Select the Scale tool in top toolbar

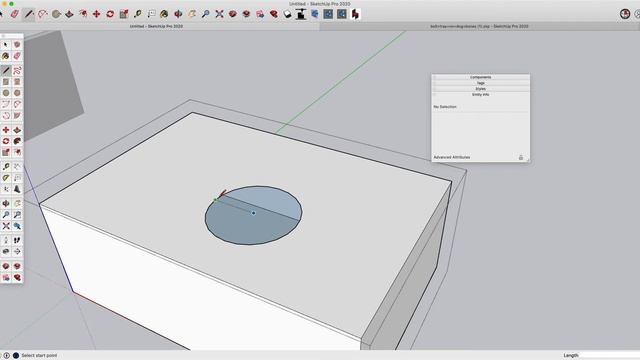[124, 14]
